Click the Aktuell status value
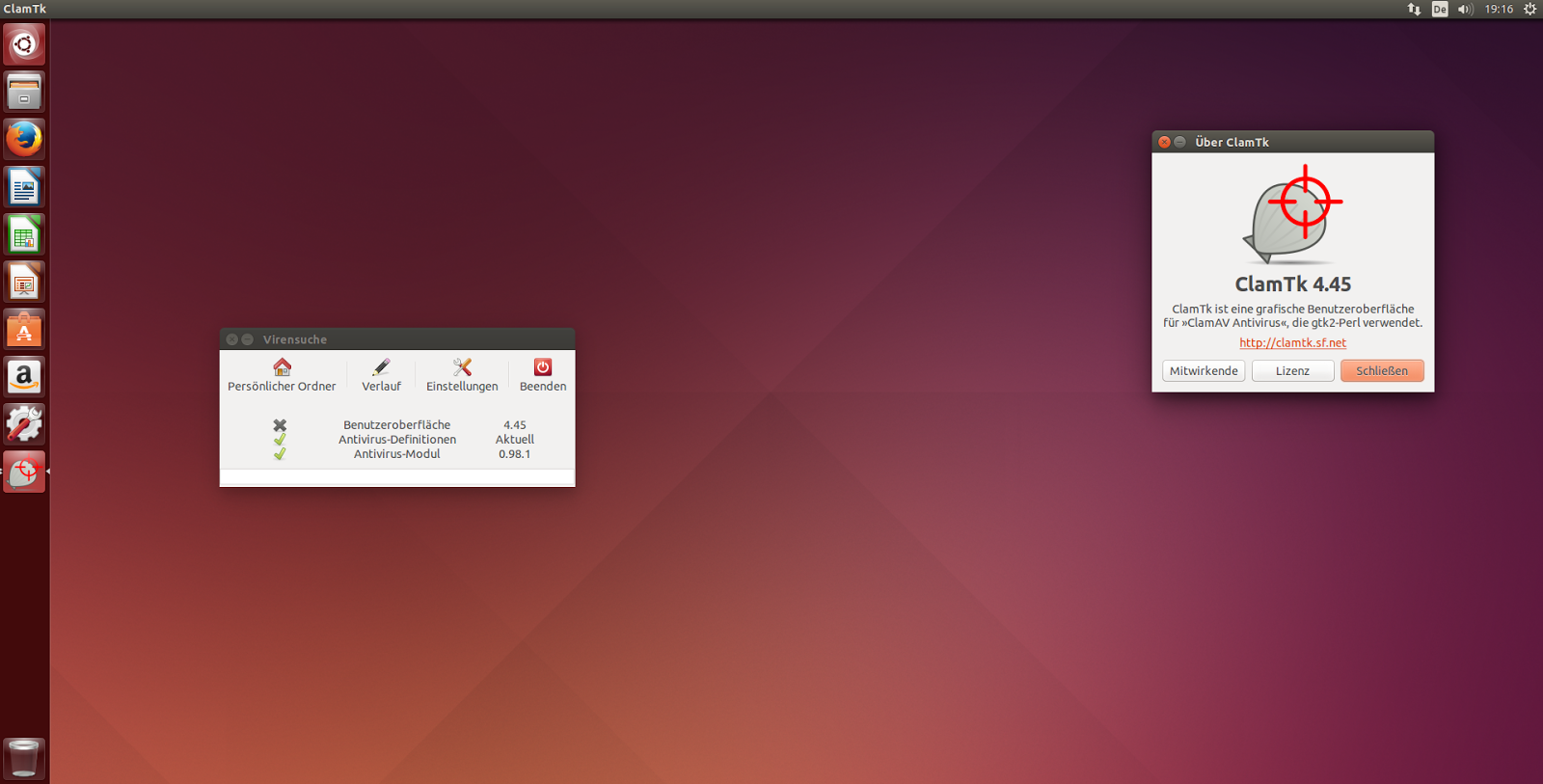This screenshot has height=784, width=1543. coord(515,440)
